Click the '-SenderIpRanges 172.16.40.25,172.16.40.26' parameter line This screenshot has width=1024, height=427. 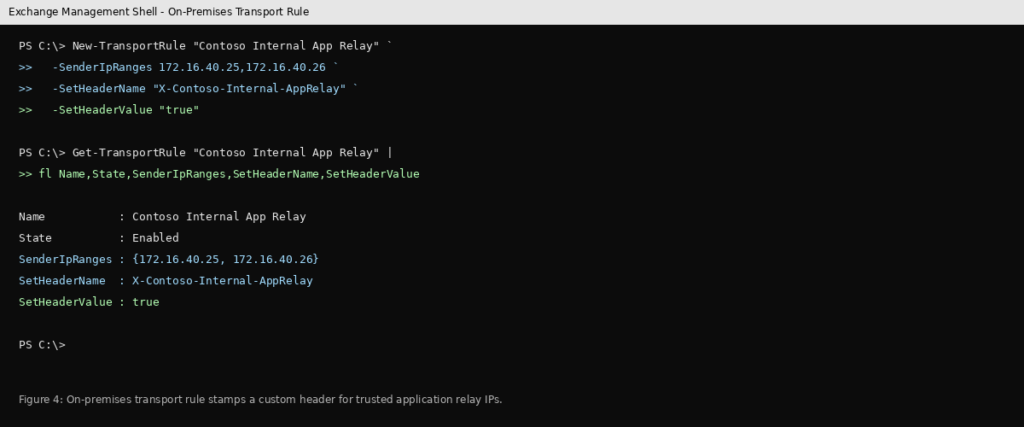[179, 67]
